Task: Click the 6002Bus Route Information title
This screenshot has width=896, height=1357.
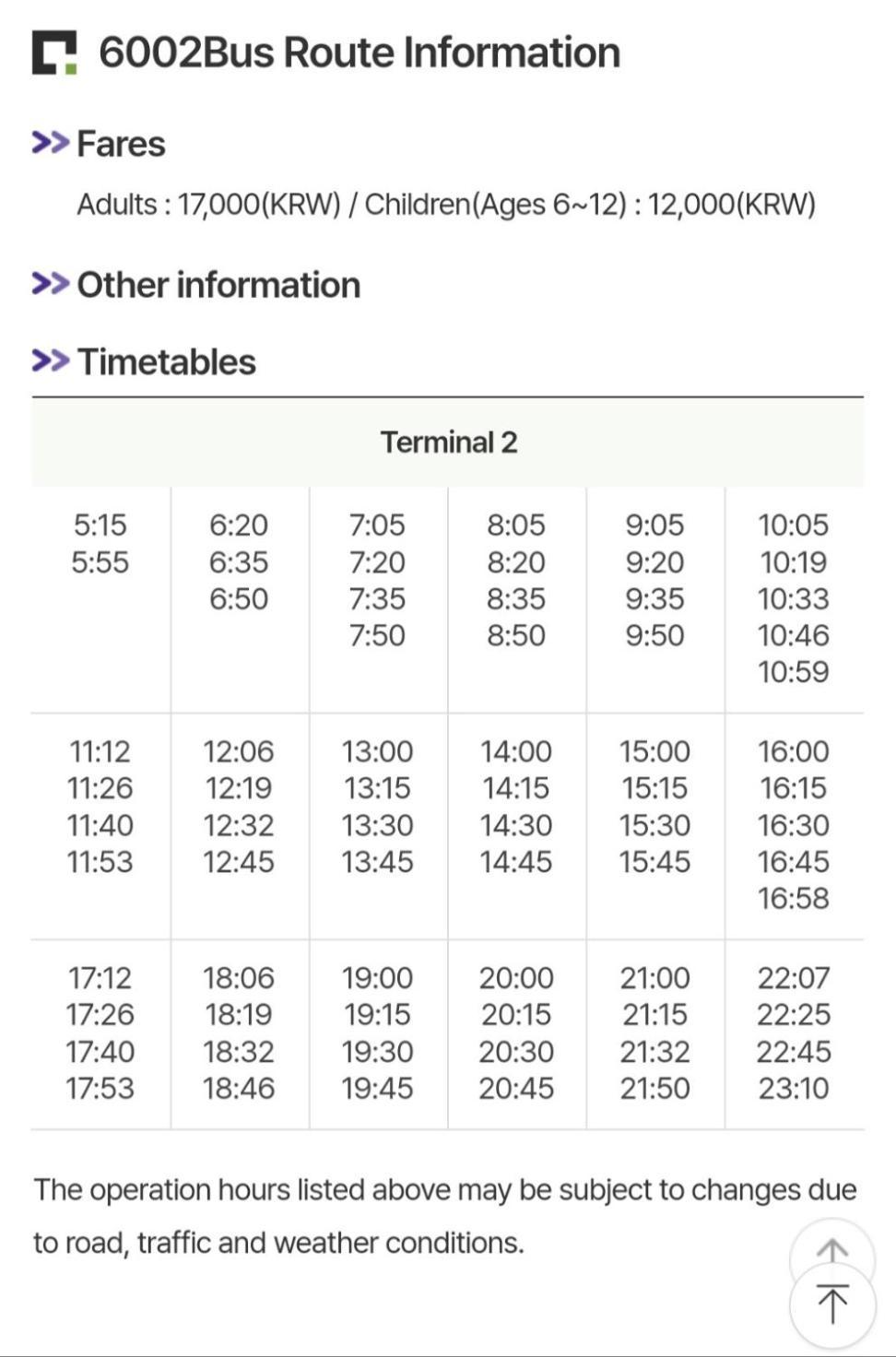Action: [360, 53]
